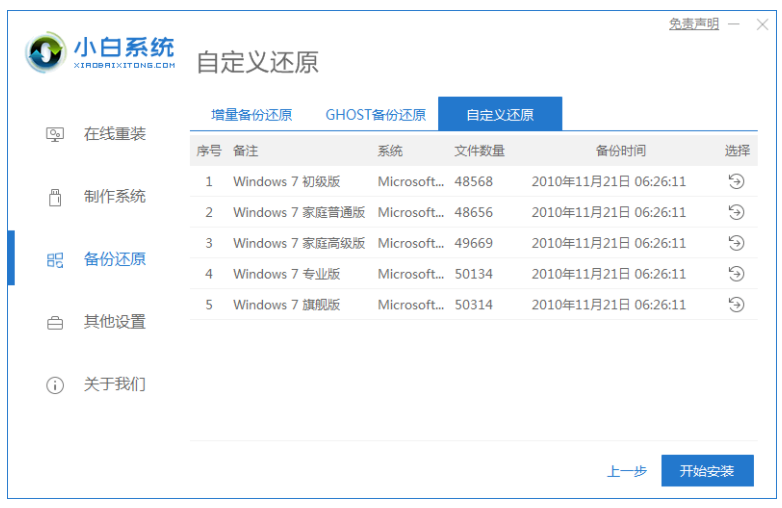Screen dimensions: 782x508
Task: Click the 关于我们 info icon
Action: (55, 385)
